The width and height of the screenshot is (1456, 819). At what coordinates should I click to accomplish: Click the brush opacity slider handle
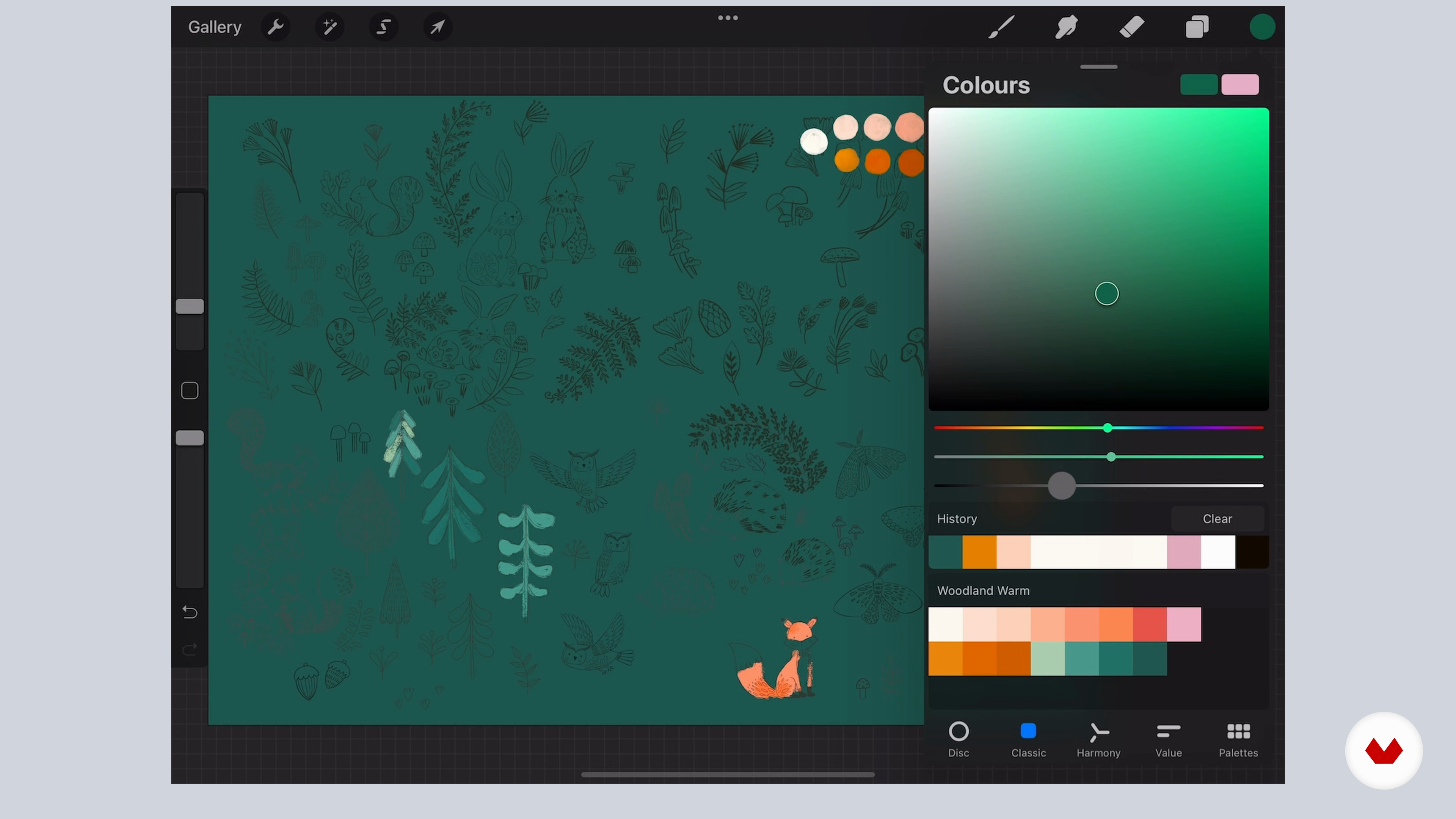click(x=189, y=438)
